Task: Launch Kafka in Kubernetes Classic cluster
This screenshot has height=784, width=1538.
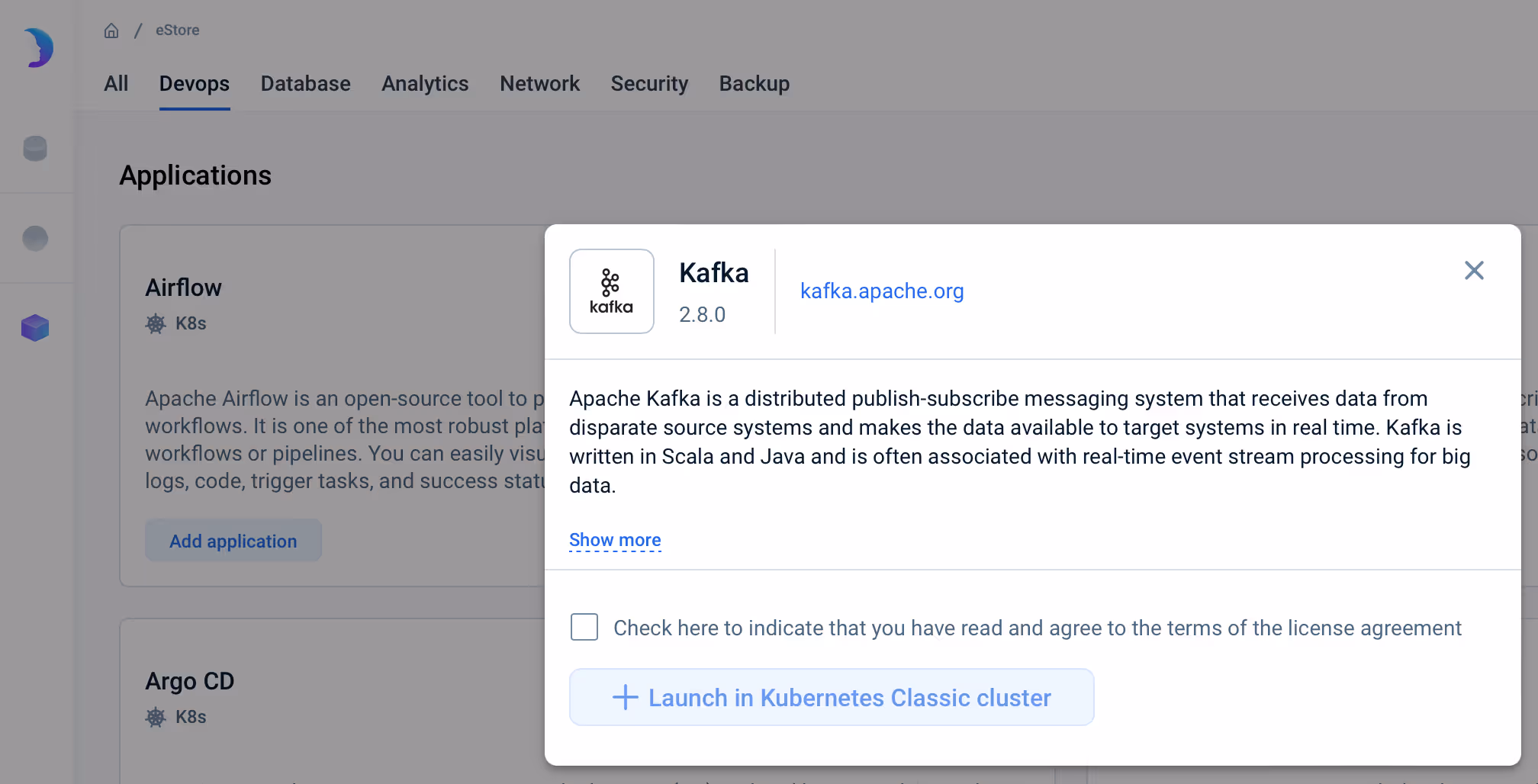Action: tap(831, 697)
